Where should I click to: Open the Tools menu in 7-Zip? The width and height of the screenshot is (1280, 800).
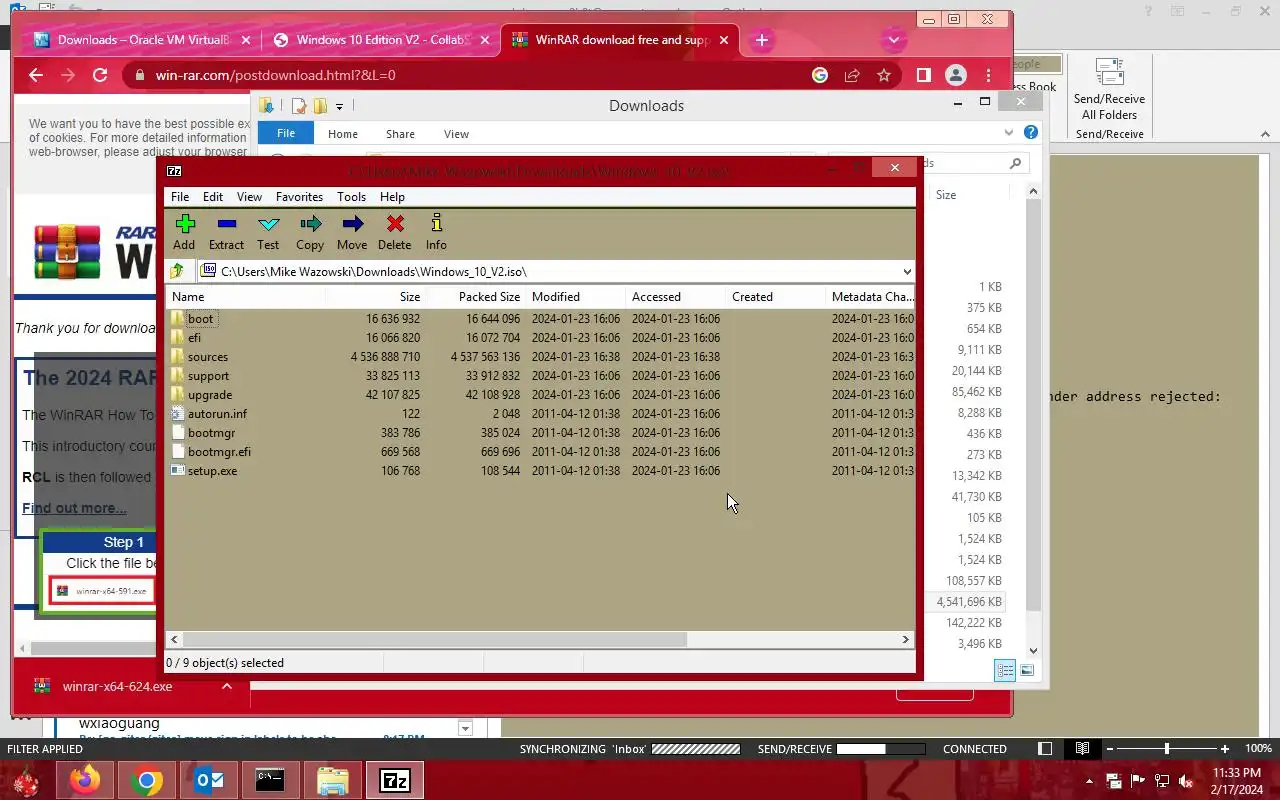[x=351, y=197]
